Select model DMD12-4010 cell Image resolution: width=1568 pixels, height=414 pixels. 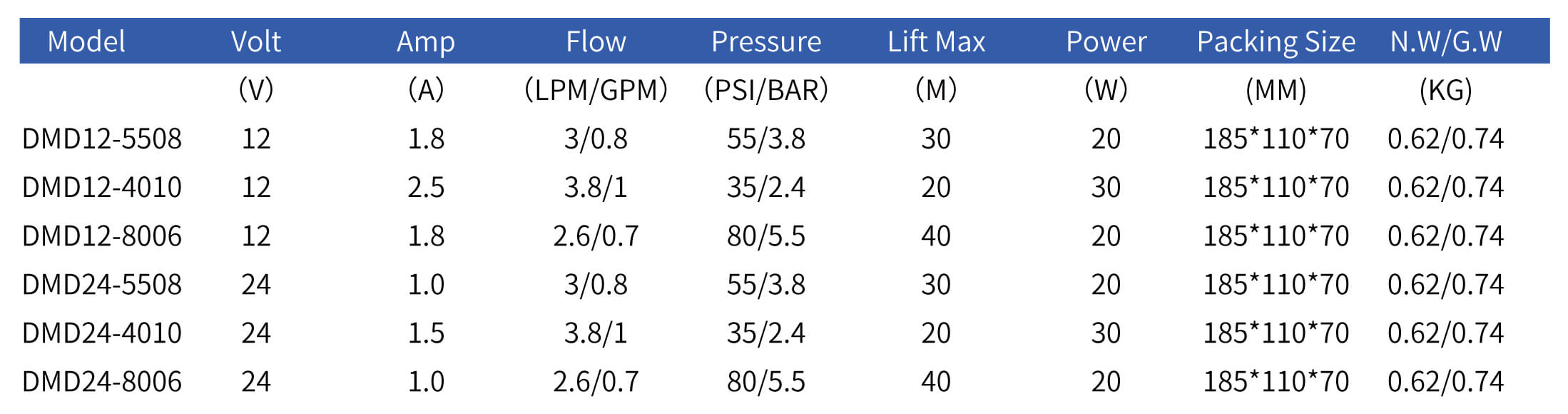tap(102, 187)
